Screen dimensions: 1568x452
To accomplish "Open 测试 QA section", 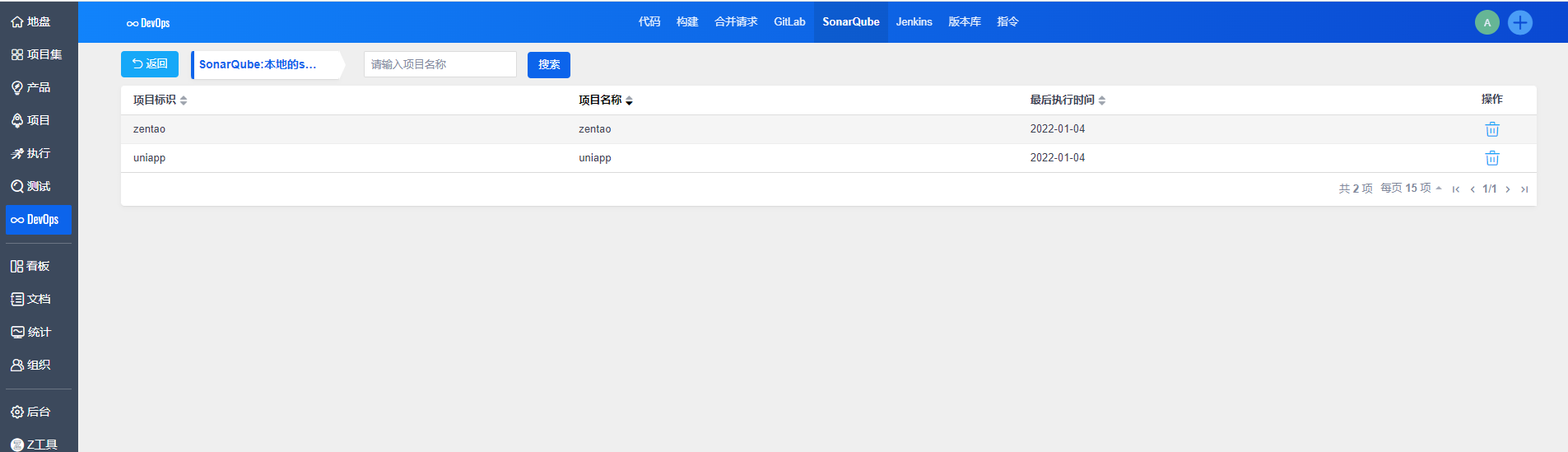I will click(x=31, y=186).
